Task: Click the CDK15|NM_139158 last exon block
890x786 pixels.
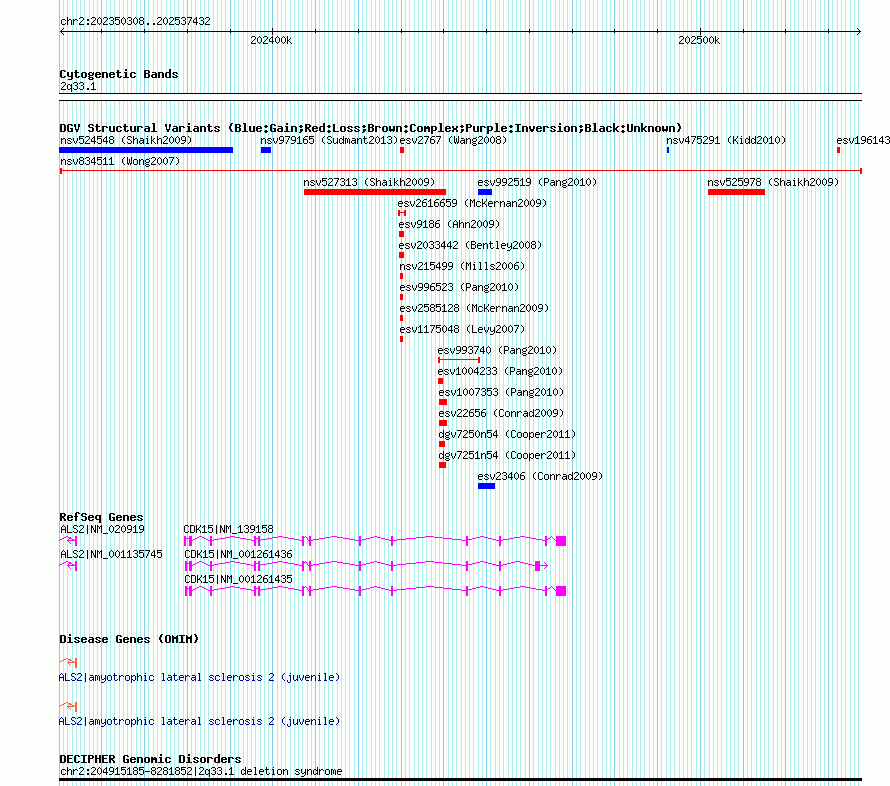Action: coord(561,541)
